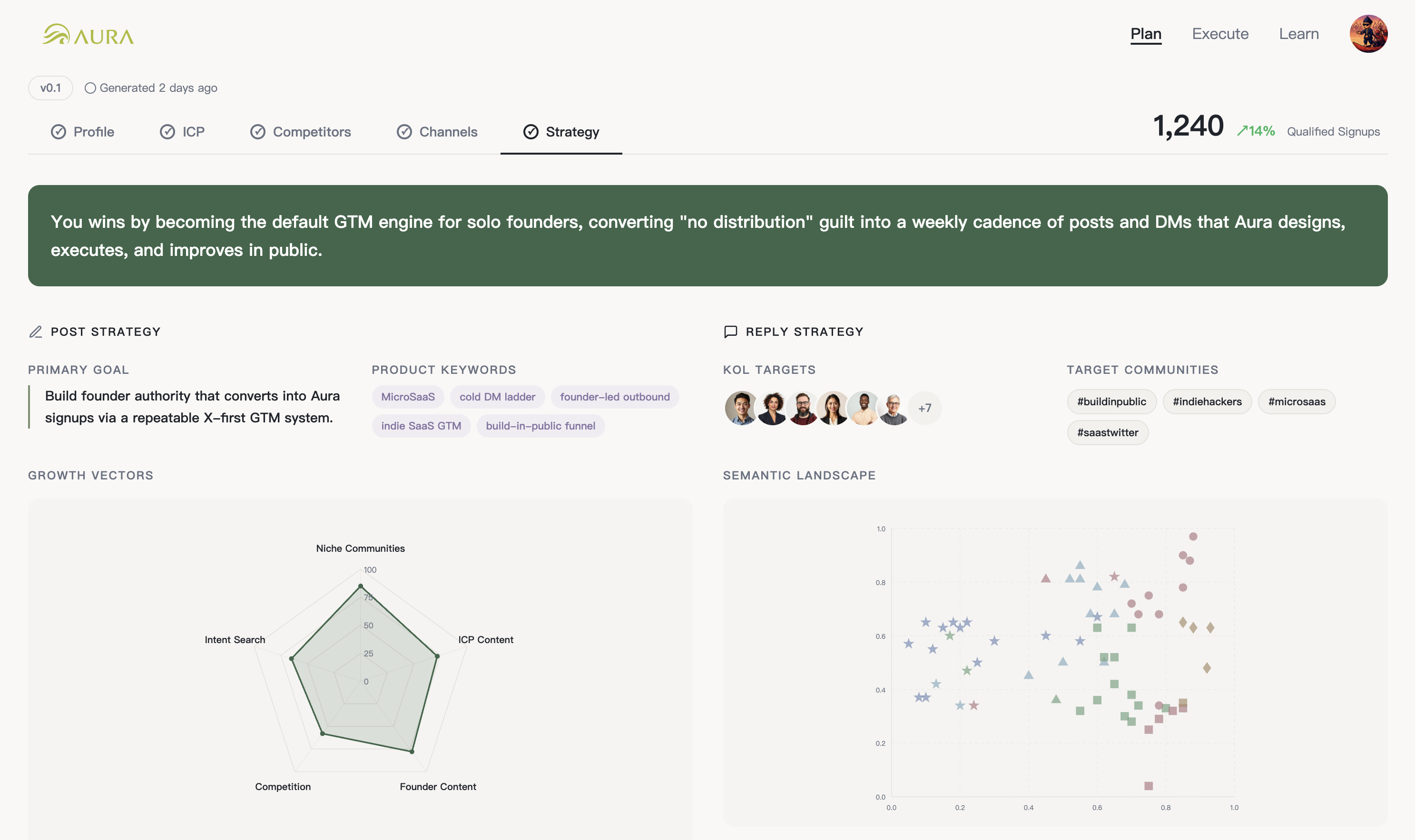Select the #indiehackers community tag
Screen dimensions: 1415x840
(x=1207, y=402)
